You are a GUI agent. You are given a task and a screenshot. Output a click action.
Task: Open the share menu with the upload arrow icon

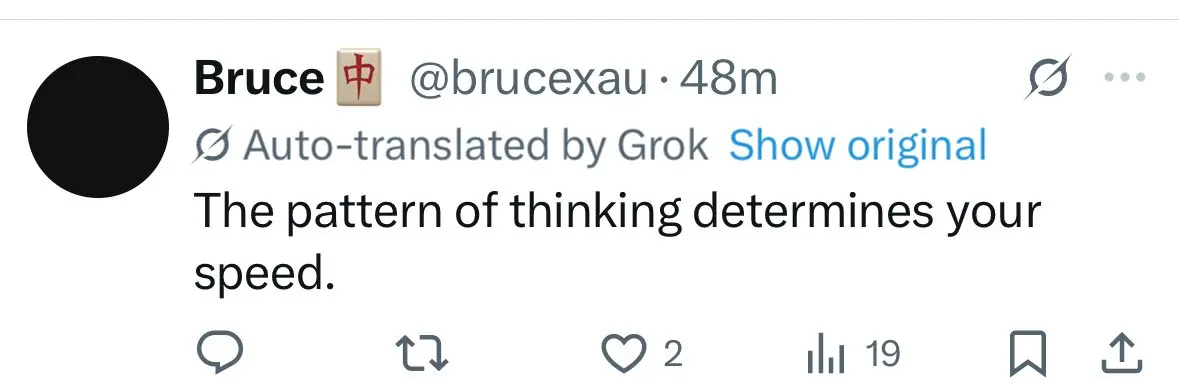[1121, 354]
